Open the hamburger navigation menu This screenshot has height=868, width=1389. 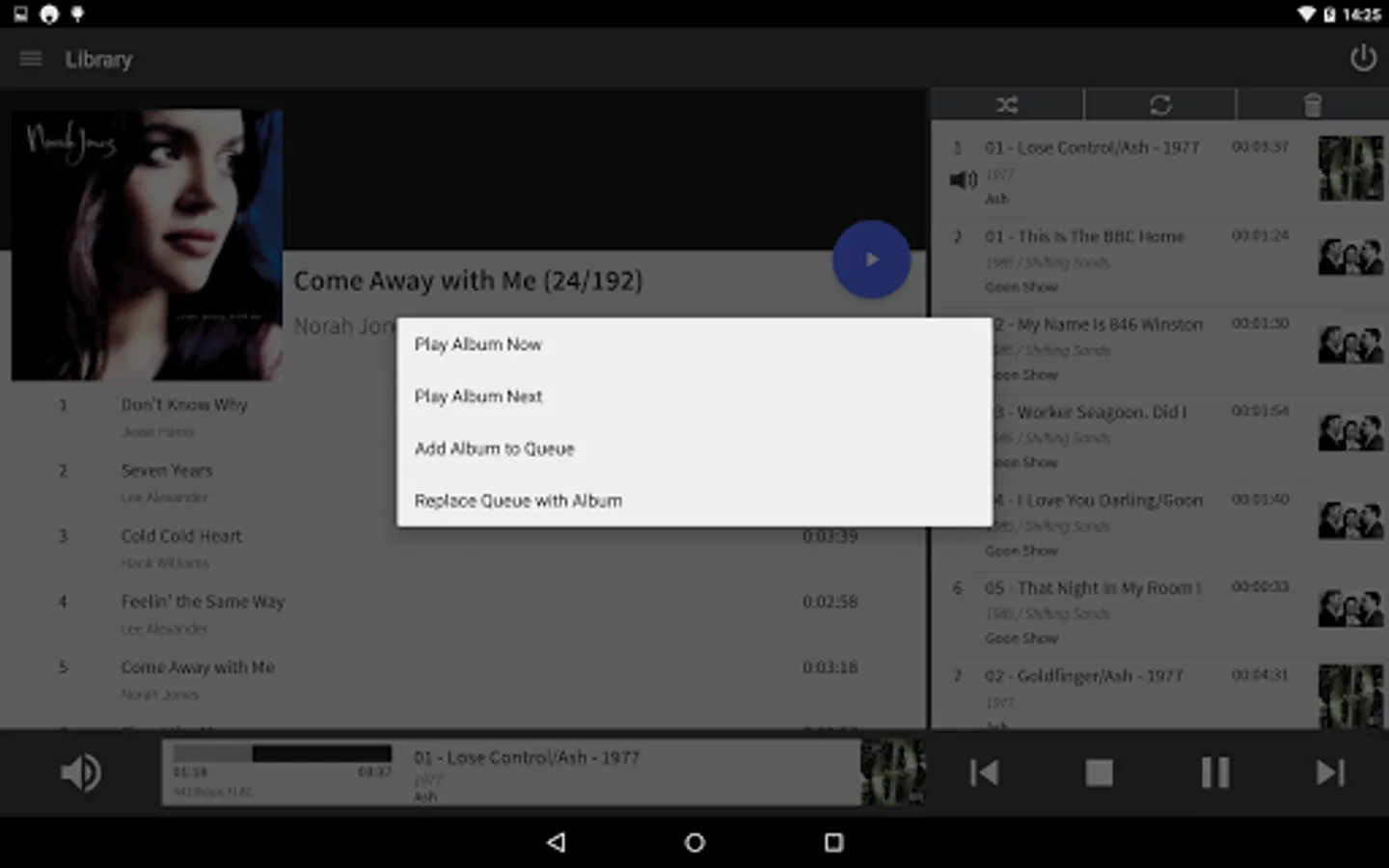pyautogui.click(x=31, y=59)
